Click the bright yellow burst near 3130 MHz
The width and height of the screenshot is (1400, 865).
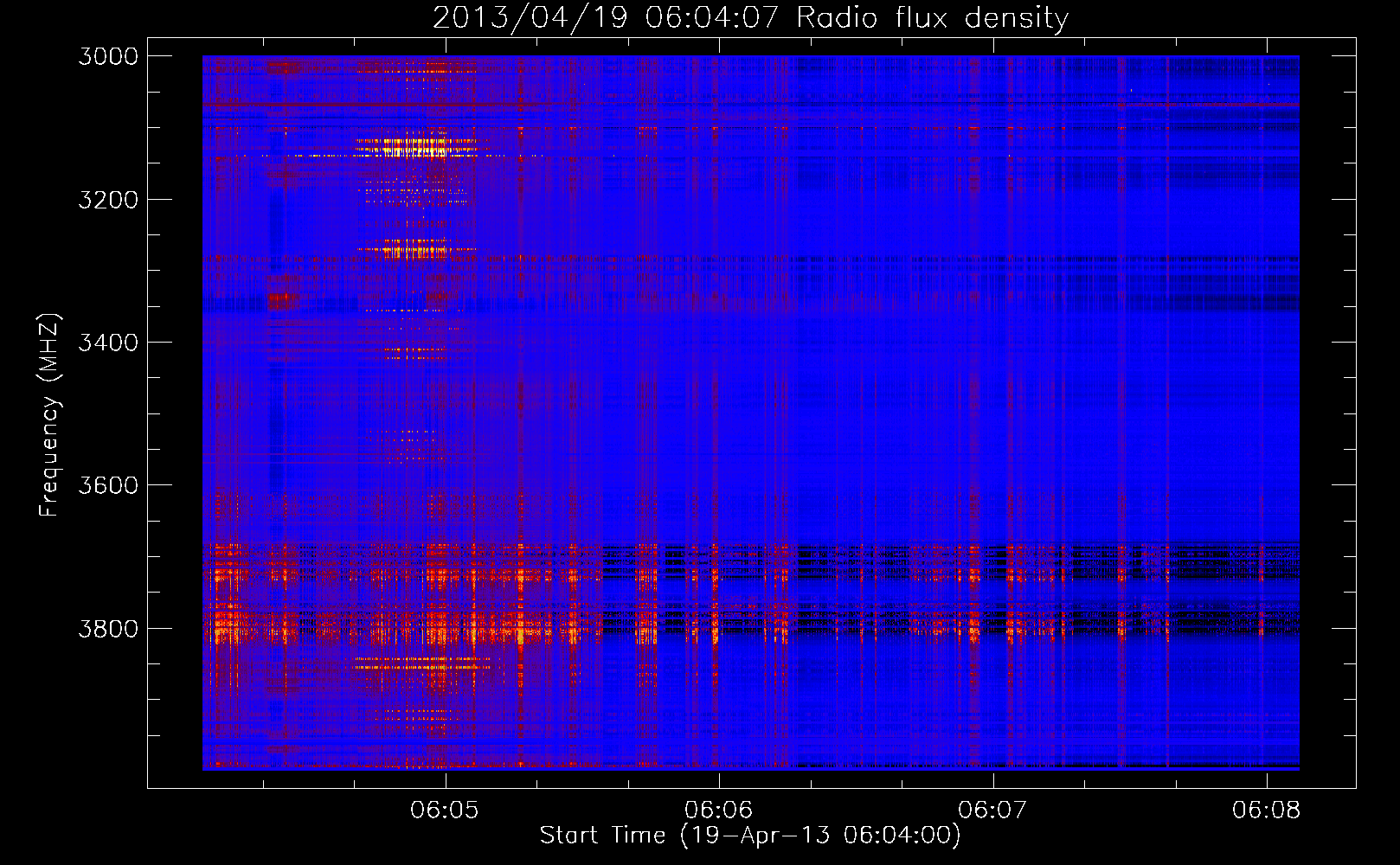point(420,146)
